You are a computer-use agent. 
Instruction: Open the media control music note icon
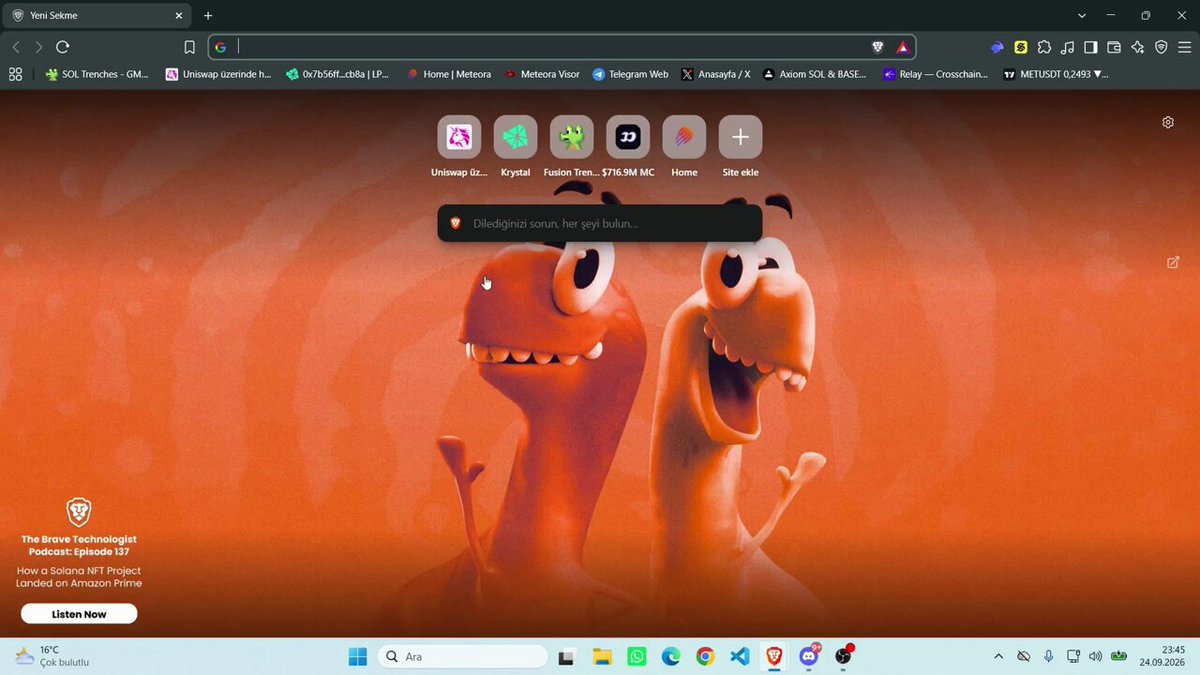coord(1067,47)
